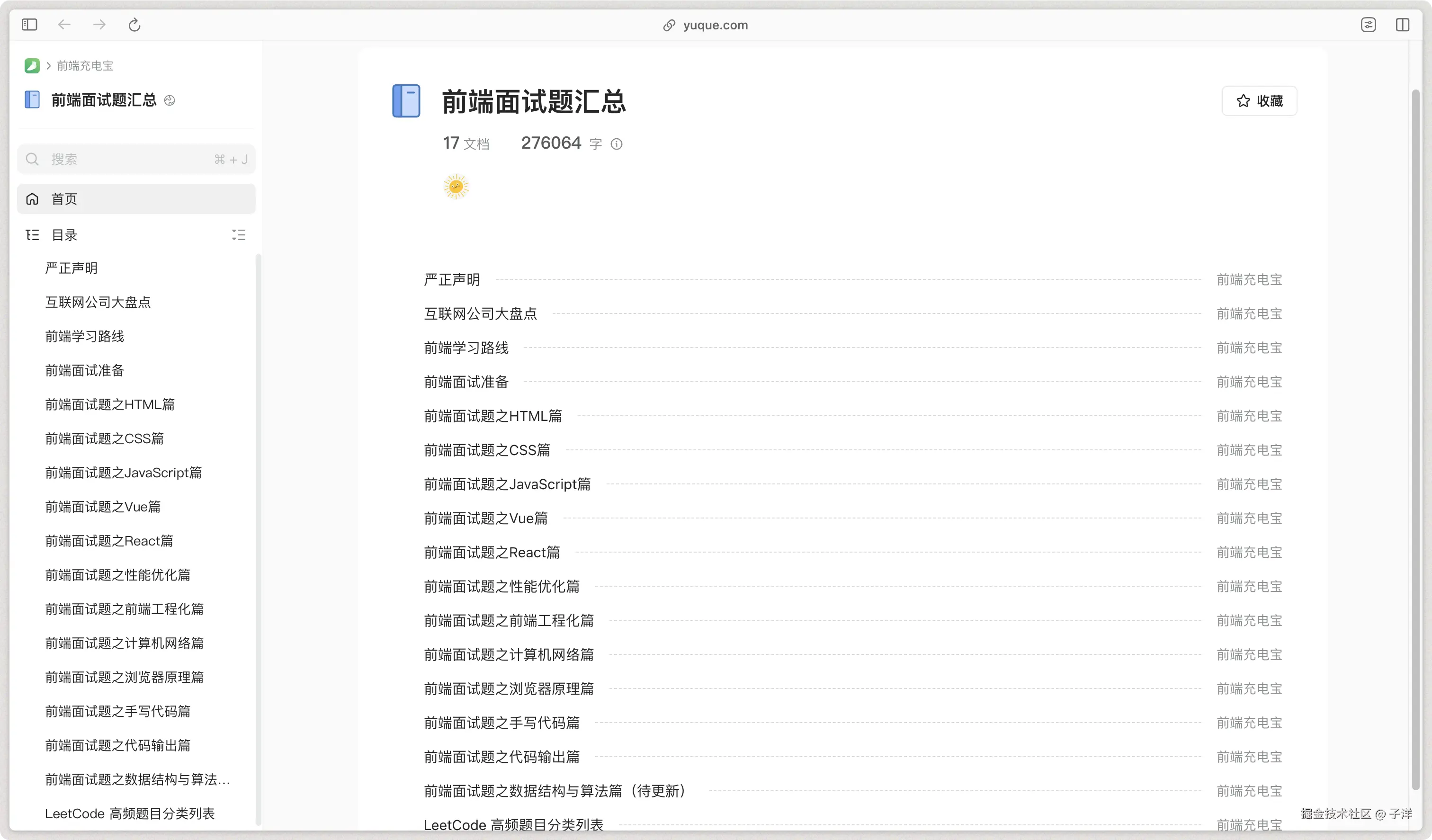The image size is (1432, 840).
Task: Toggle the browser split view icon
Action: 1403,25
